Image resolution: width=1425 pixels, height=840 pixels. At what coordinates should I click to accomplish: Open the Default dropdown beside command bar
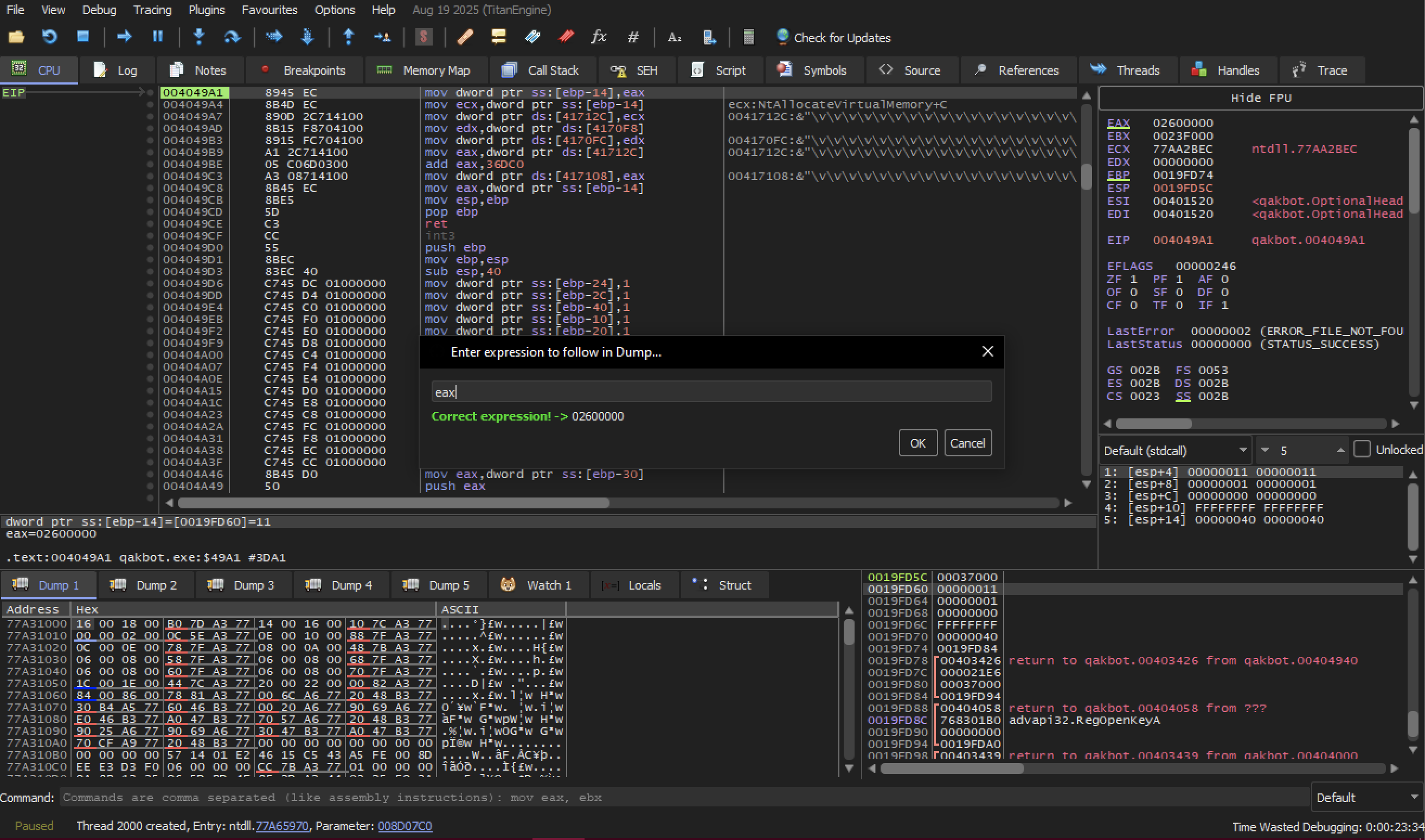[1367, 798]
